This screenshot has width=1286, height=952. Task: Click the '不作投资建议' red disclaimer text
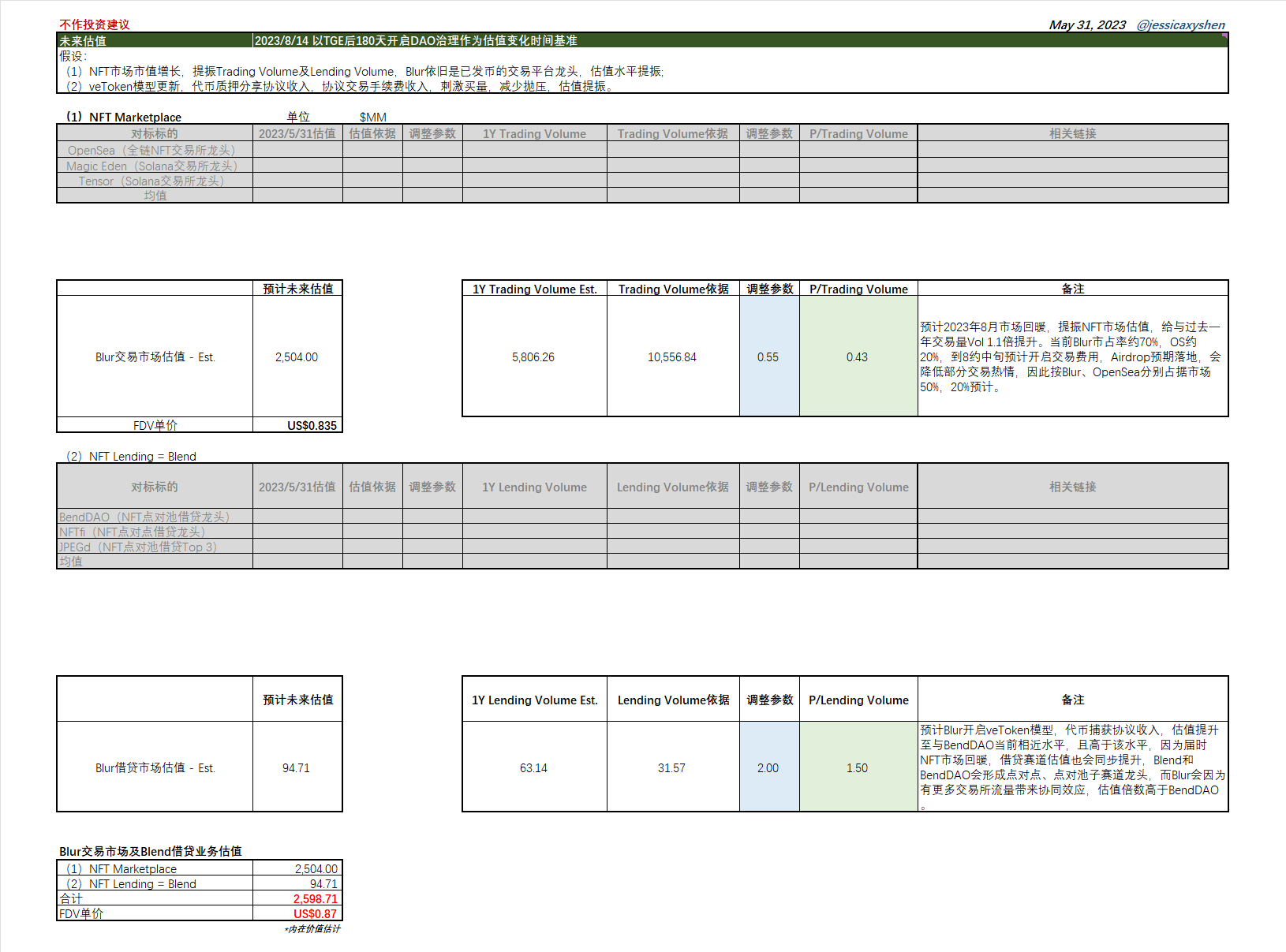95,24
